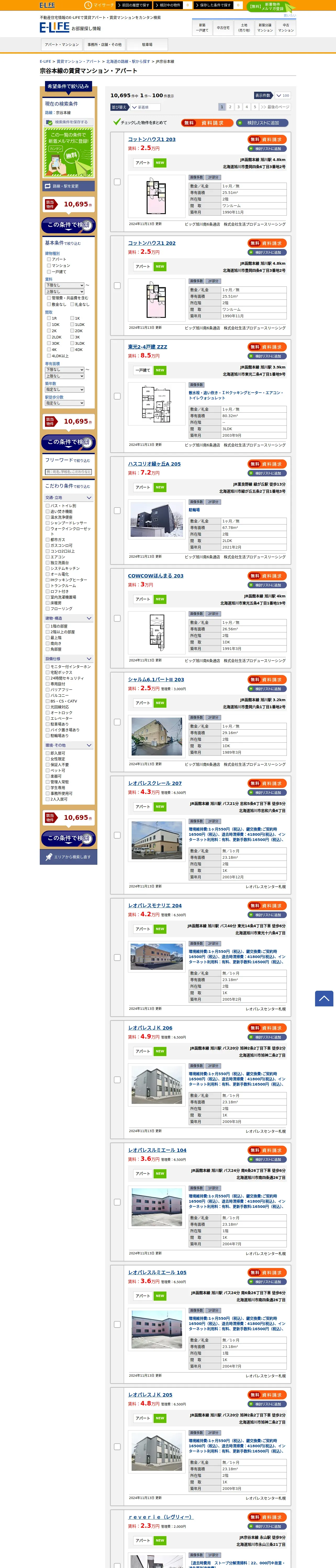Collapse the 建物・構造 section
This screenshot has height=1568, width=336.
click(68, 618)
